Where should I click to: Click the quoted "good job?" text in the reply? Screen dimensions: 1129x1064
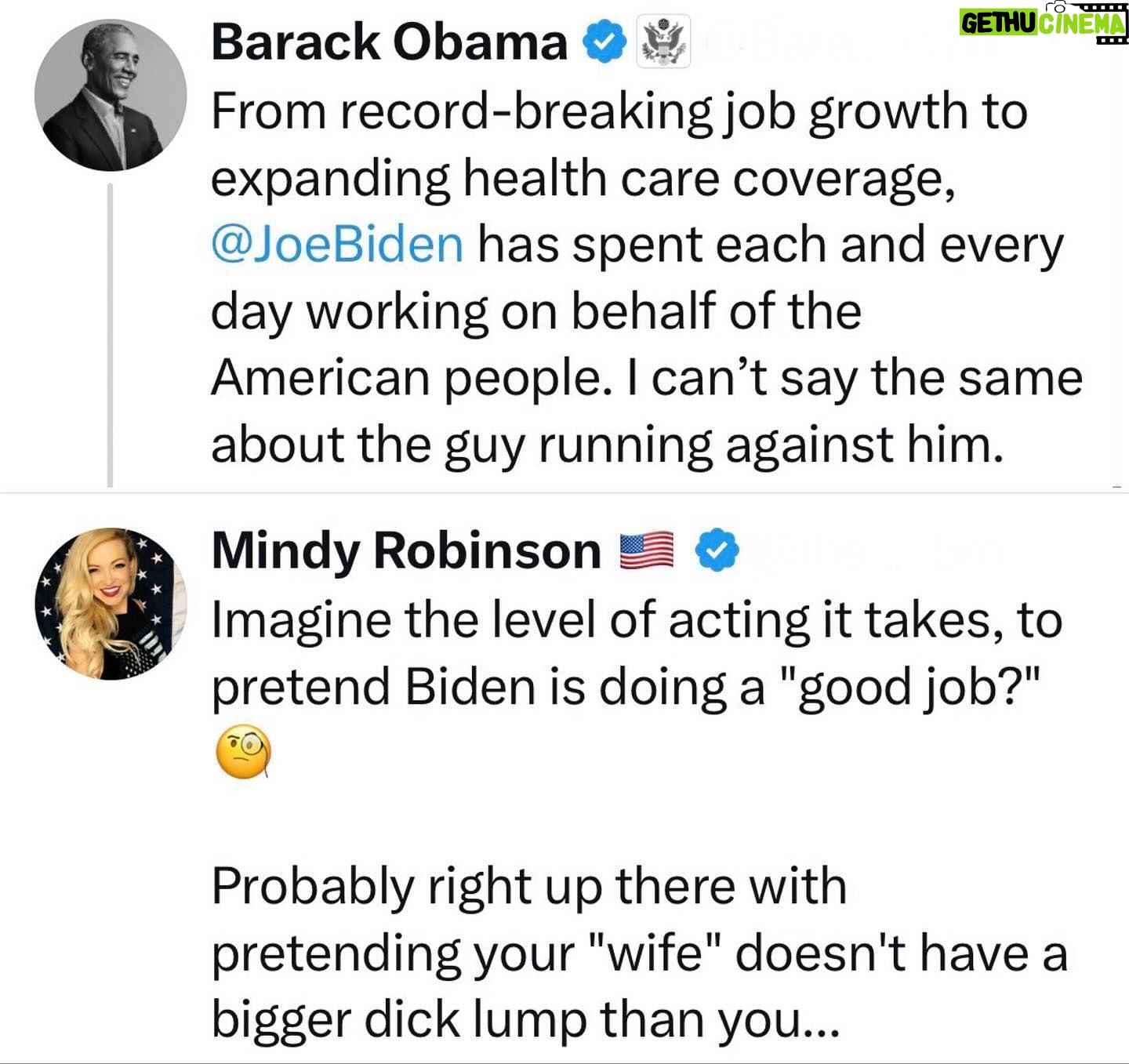(909, 688)
